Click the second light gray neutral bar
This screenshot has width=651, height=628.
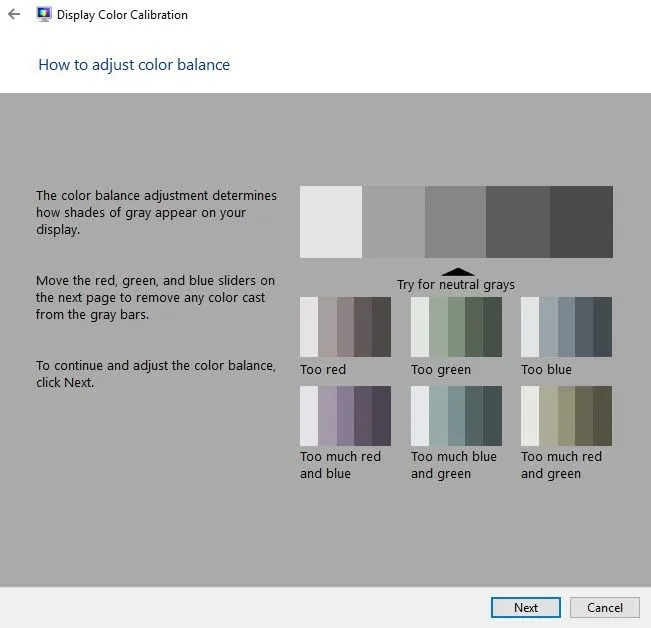click(393, 222)
